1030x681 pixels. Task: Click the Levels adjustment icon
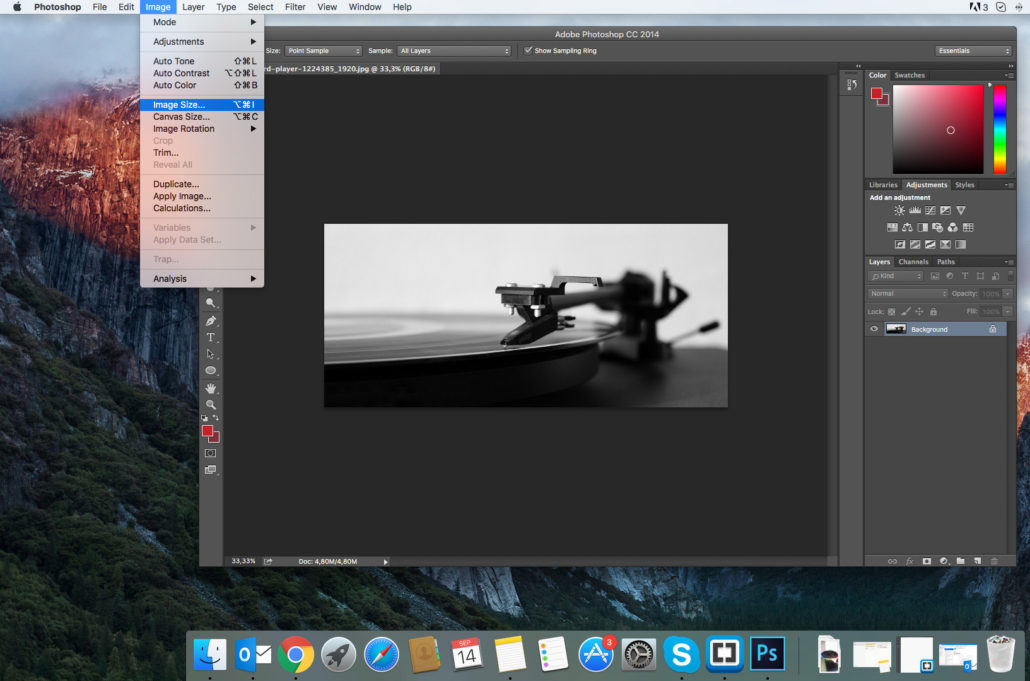pyautogui.click(x=914, y=211)
